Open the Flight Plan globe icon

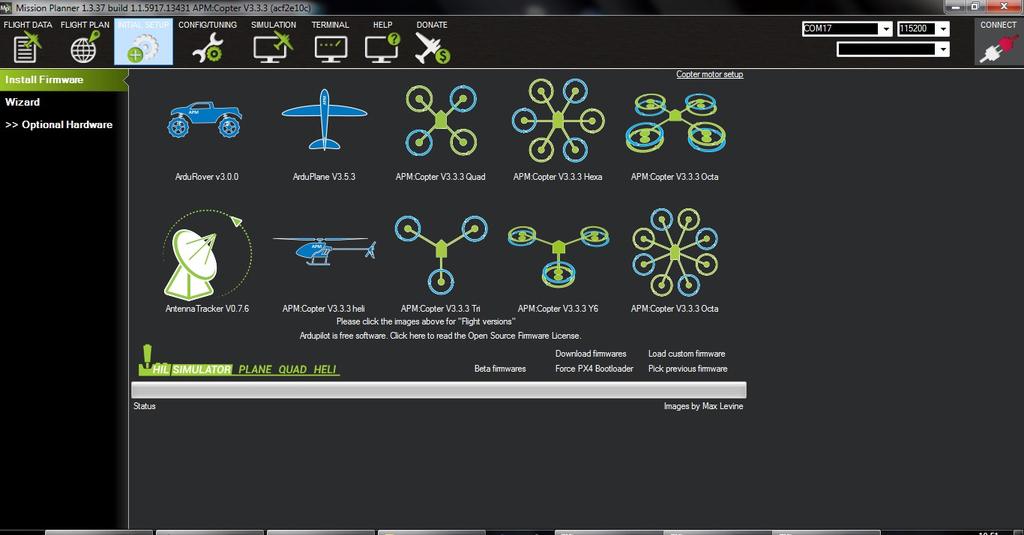tap(85, 47)
